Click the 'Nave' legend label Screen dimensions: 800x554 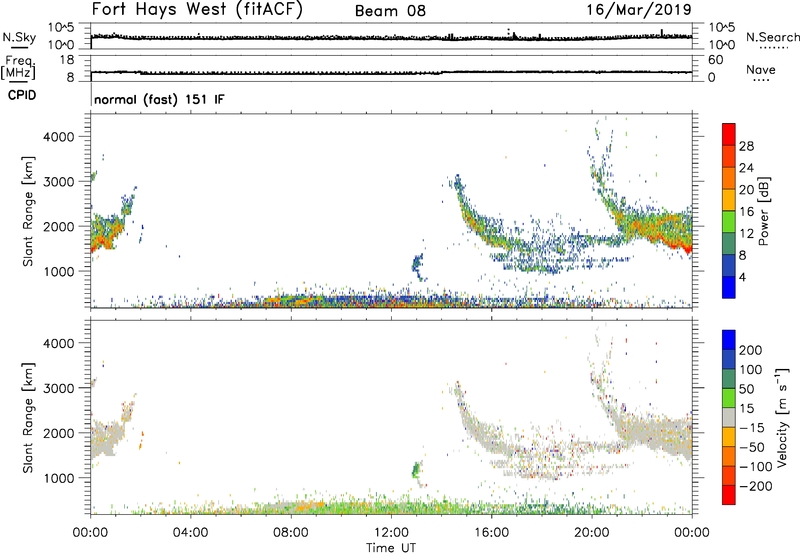pyautogui.click(x=761, y=69)
